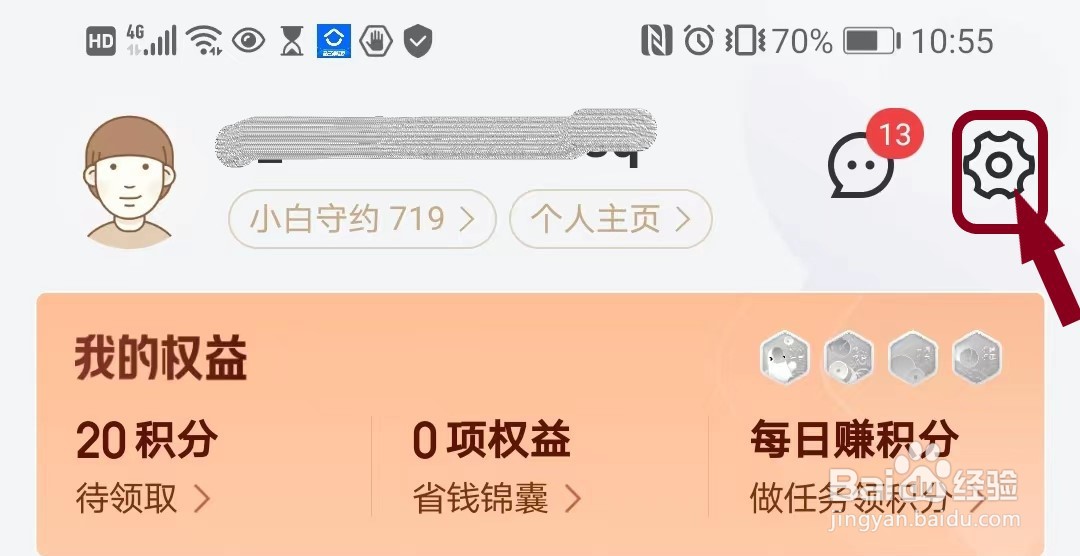This screenshot has height=556, width=1080.
Task: Go to 个人主页 personal homepage
Action: click(610, 219)
